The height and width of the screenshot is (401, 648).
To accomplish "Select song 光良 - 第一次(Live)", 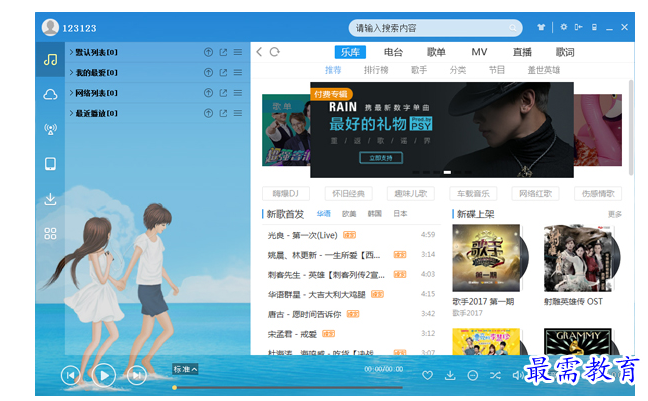I will point(303,235).
